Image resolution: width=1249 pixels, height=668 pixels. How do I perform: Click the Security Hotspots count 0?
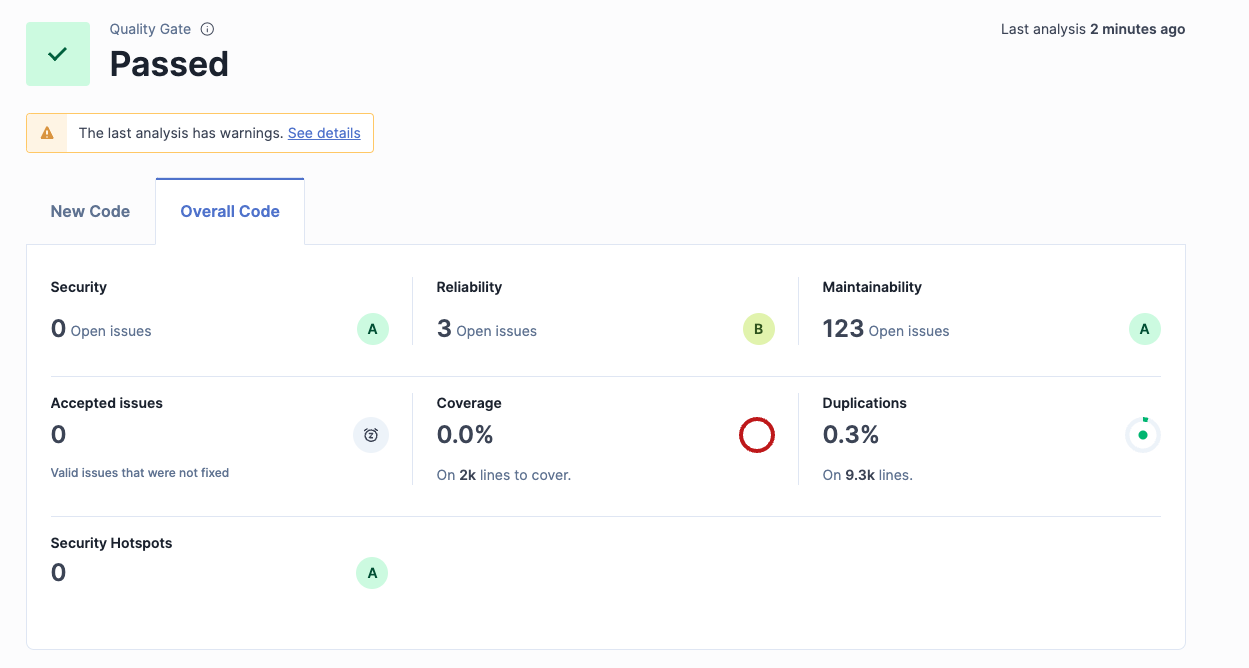click(x=59, y=573)
